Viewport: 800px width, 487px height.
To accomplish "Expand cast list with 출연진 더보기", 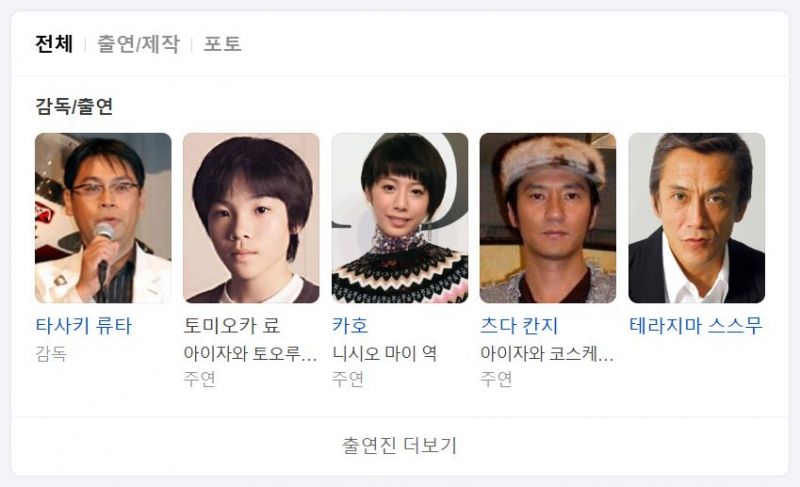I will point(399,446).
